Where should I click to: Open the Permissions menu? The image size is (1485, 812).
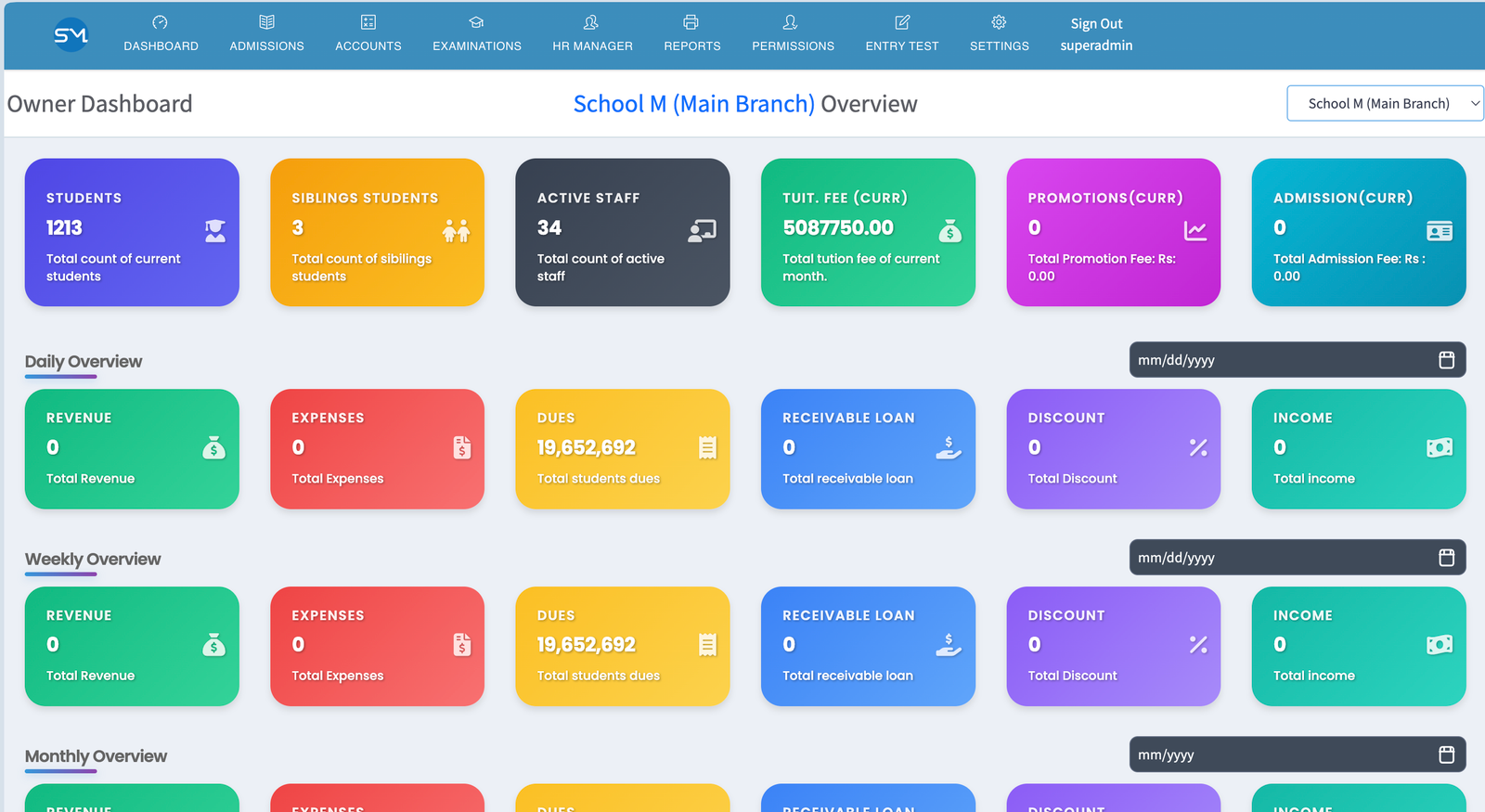click(793, 34)
